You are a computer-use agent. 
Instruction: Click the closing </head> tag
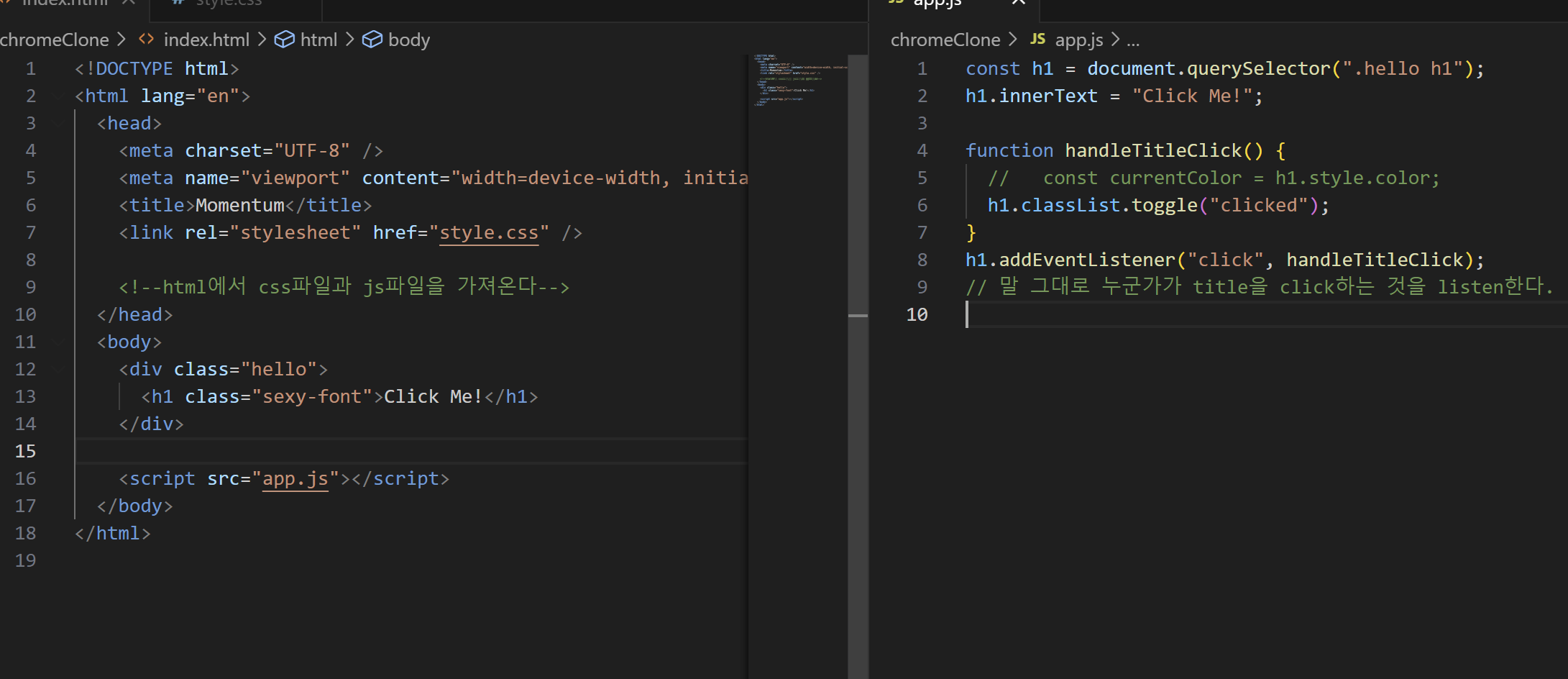[x=135, y=314]
